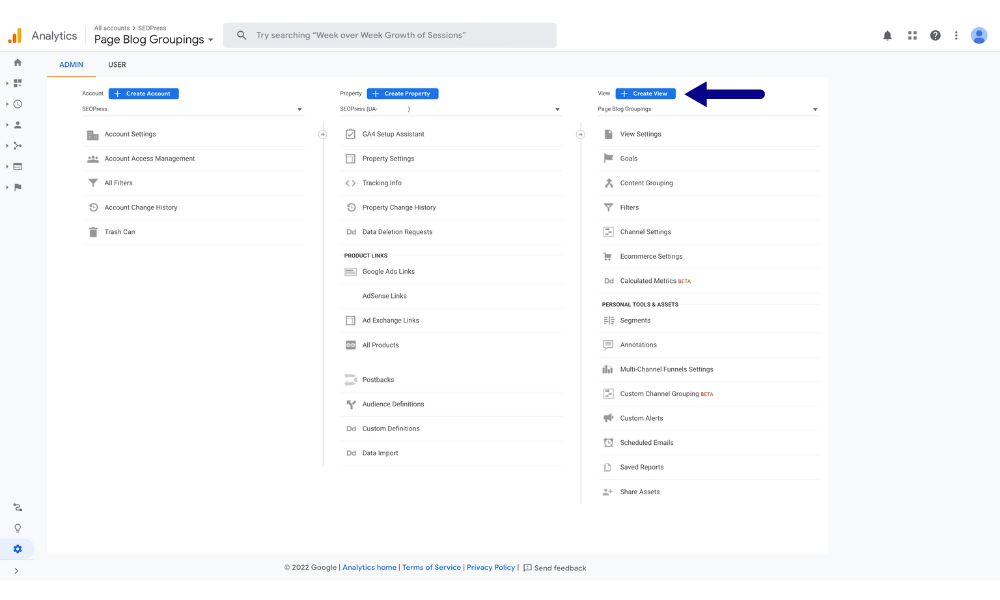The image size is (1000, 600).
Task: Open the SEOPress property dropdown
Action: coord(450,109)
